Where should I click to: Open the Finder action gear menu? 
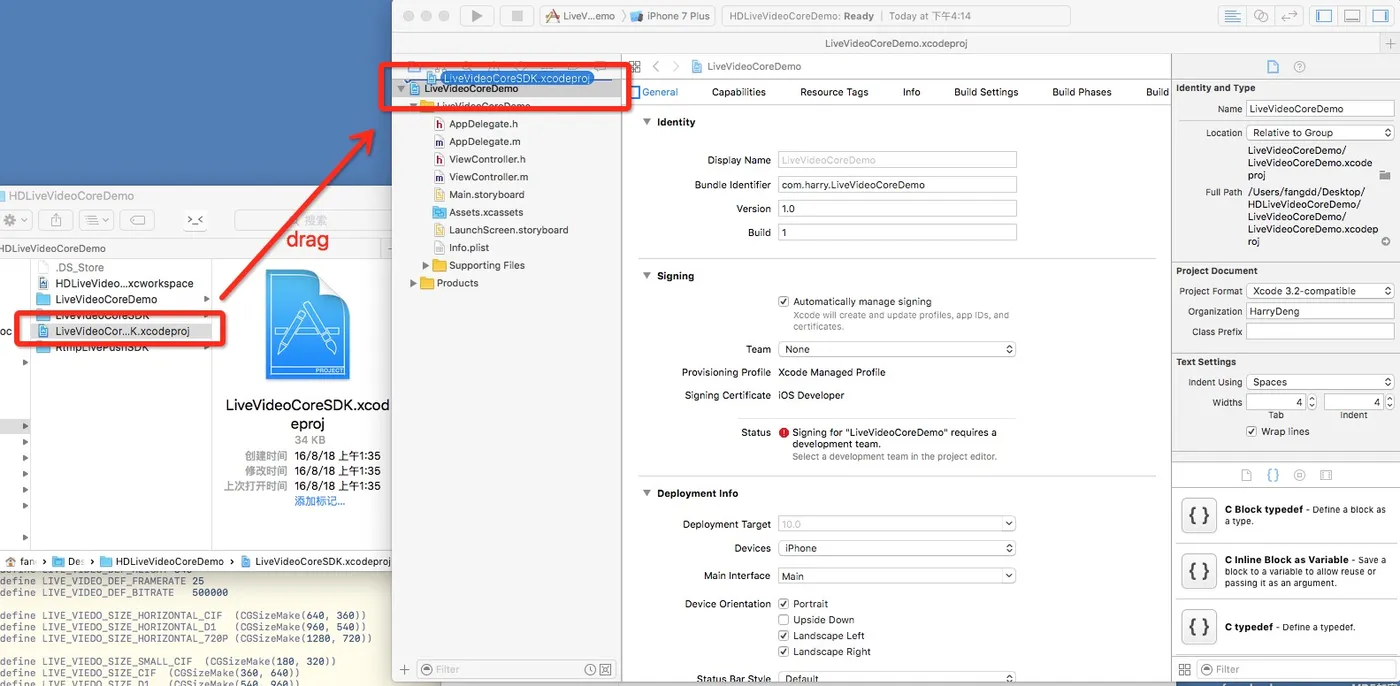click(x=14, y=220)
